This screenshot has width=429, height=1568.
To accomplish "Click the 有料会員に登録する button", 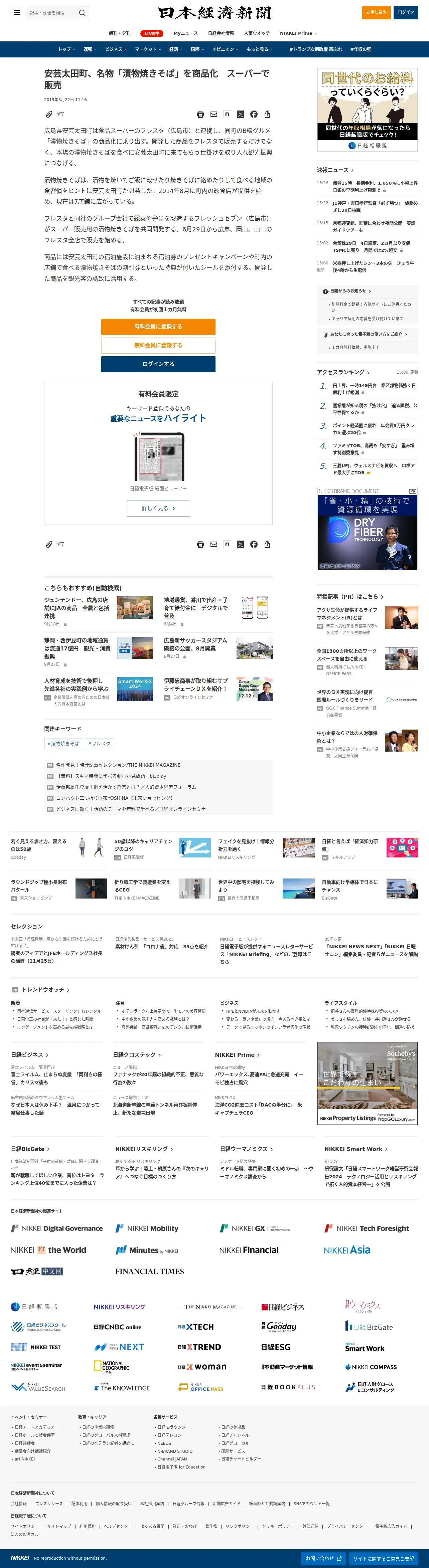I will 158,327.
